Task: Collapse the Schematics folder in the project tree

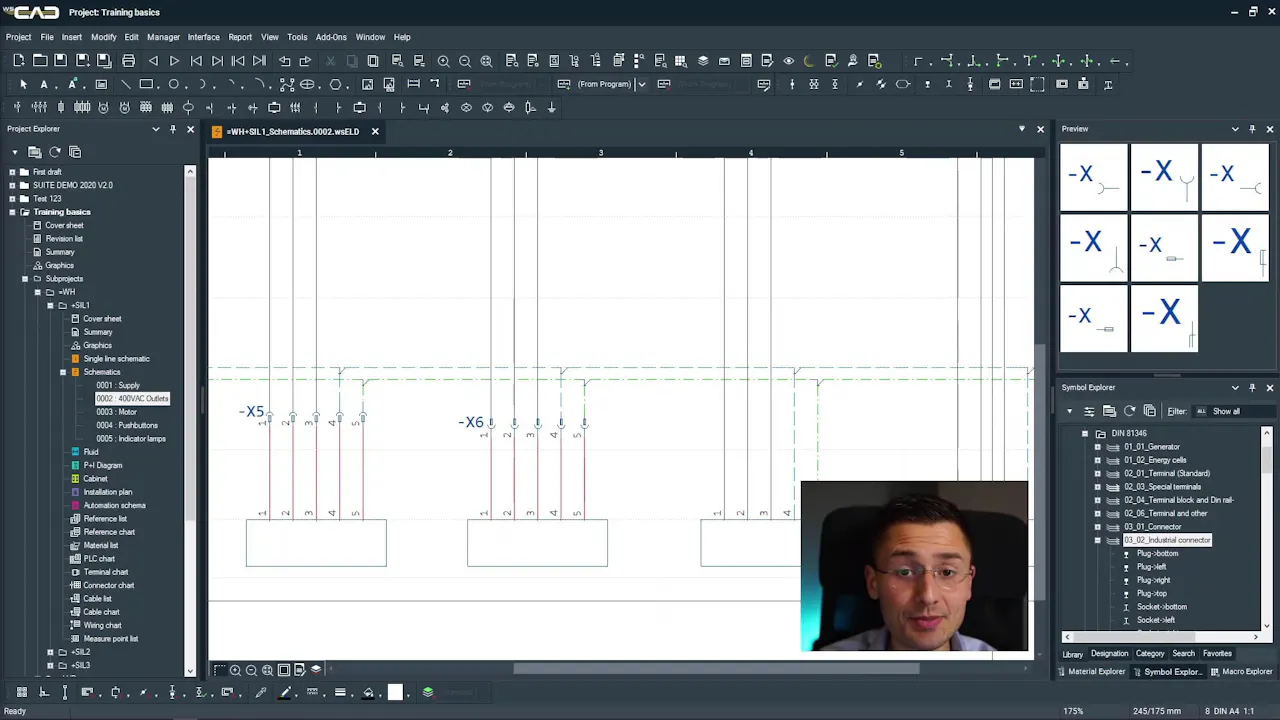Action: (x=62, y=372)
